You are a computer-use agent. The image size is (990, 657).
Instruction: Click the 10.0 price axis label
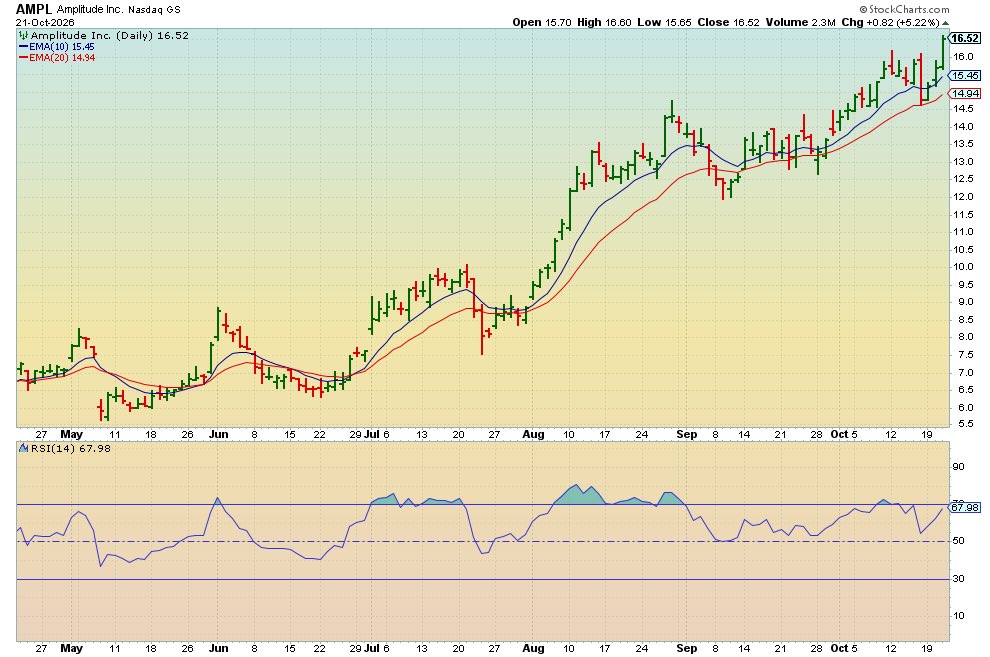(x=963, y=267)
